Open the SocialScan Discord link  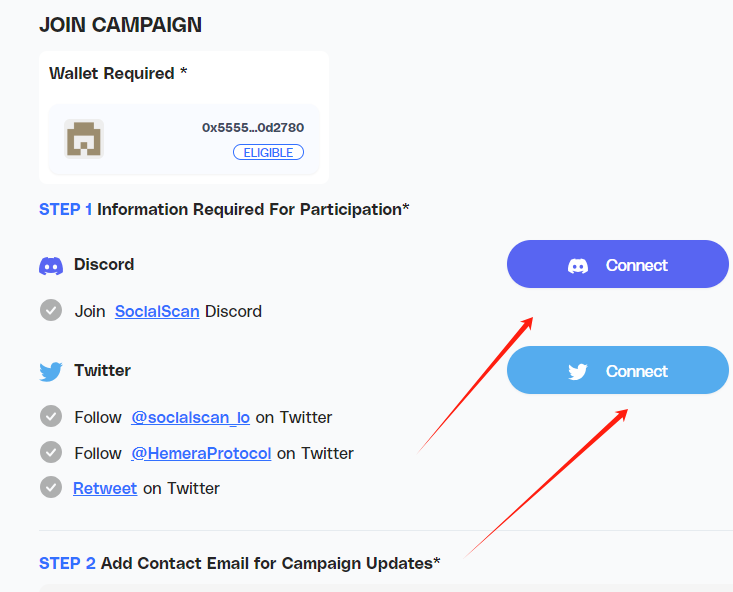158,311
